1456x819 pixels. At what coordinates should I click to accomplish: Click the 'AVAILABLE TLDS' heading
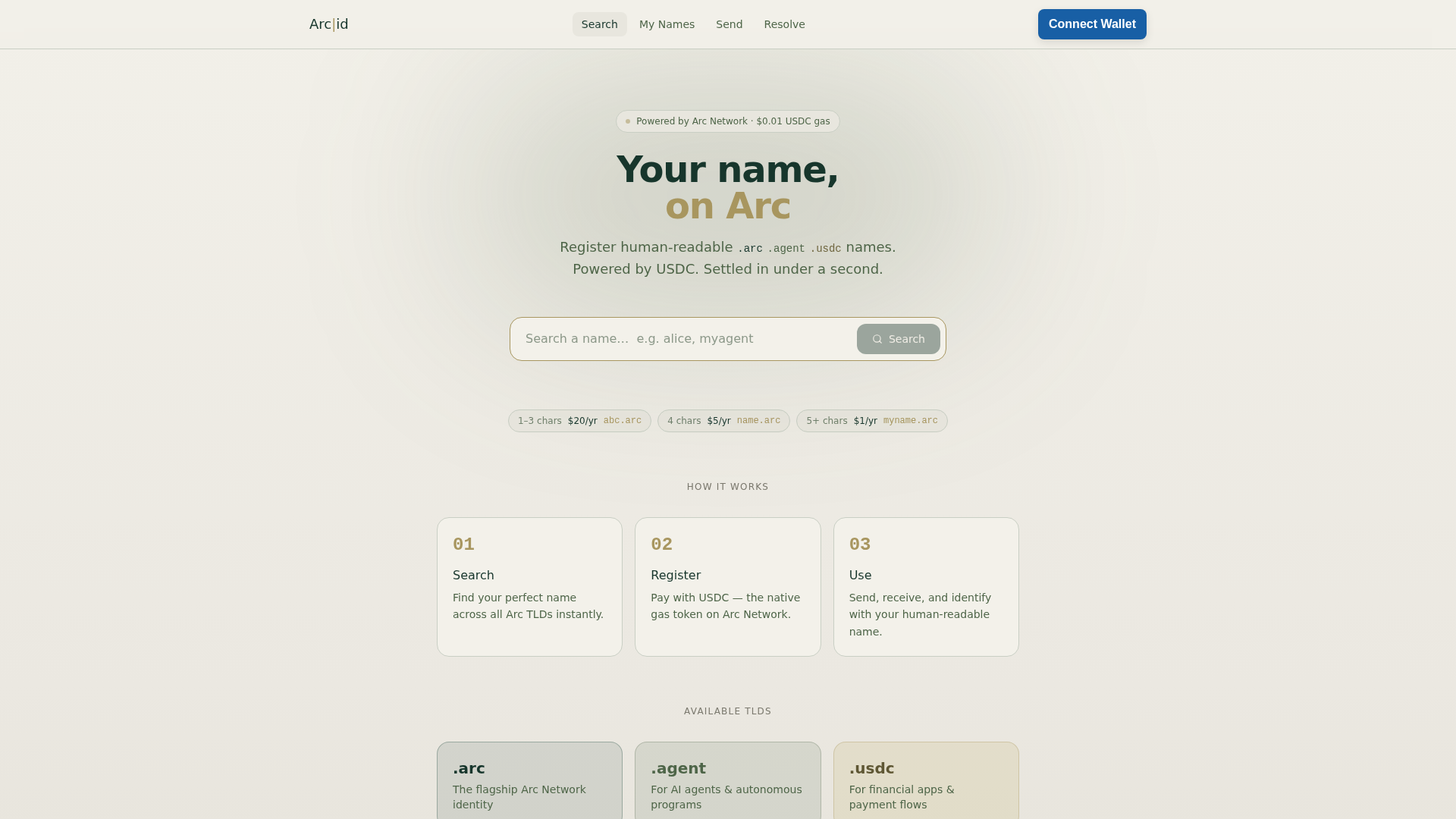728,711
